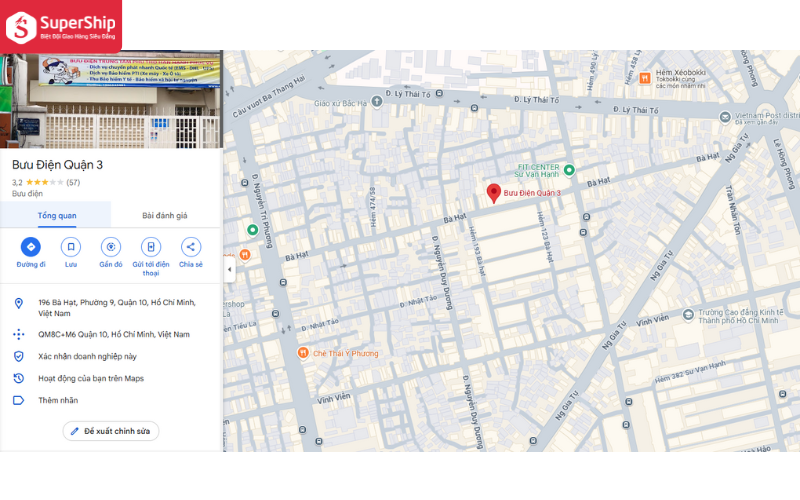800x500 pixels.
Task: Click Đề xuất chỉnh sửa button
Action: coord(111,431)
